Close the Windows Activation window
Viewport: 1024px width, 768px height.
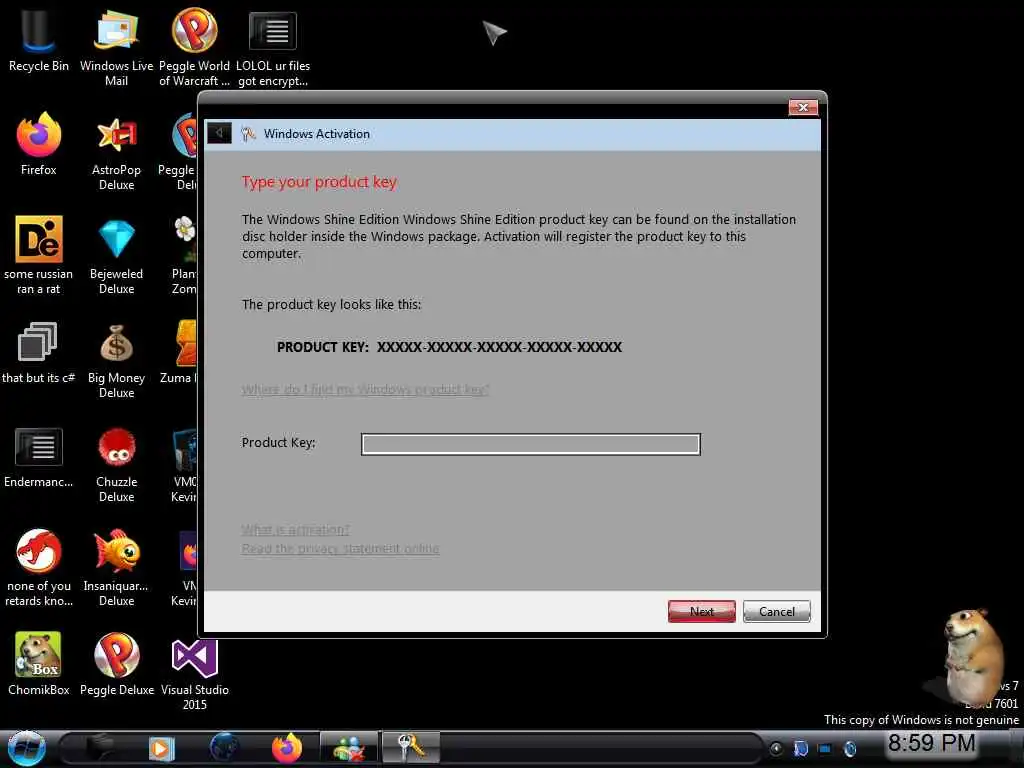coord(803,108)
